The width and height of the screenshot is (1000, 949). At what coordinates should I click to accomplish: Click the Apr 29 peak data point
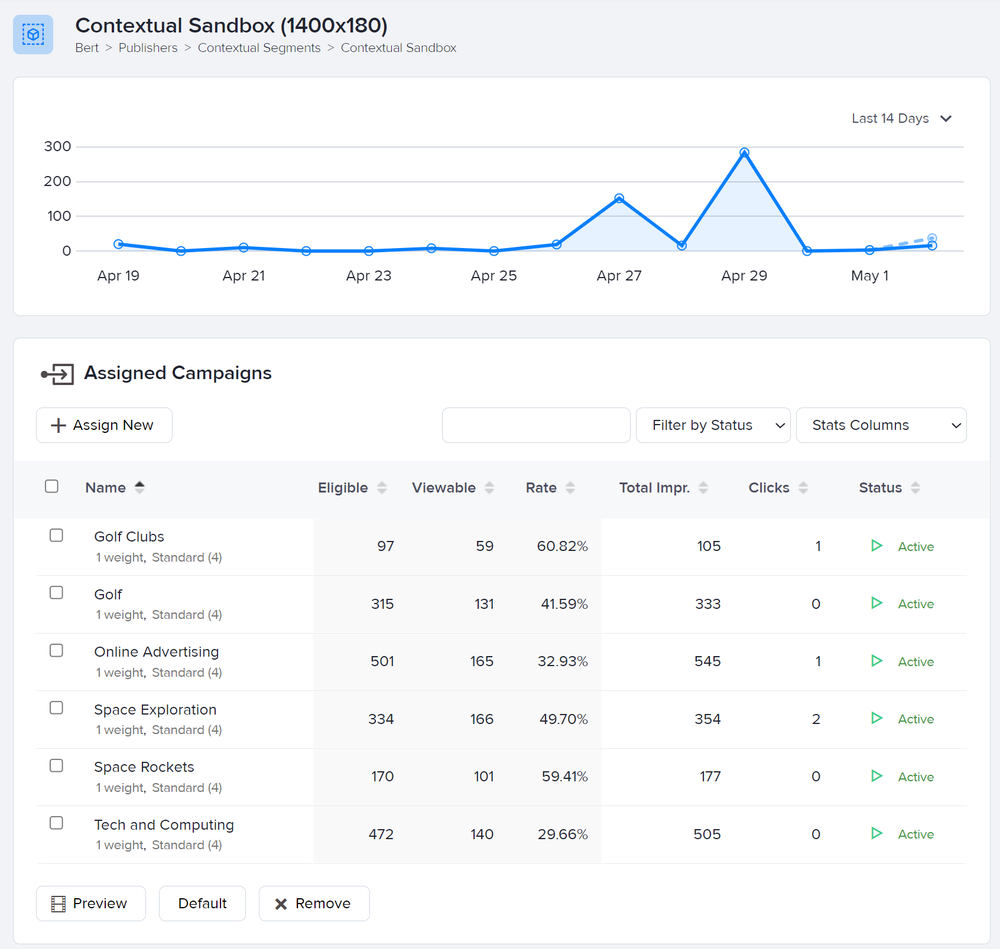pos(744,152)
